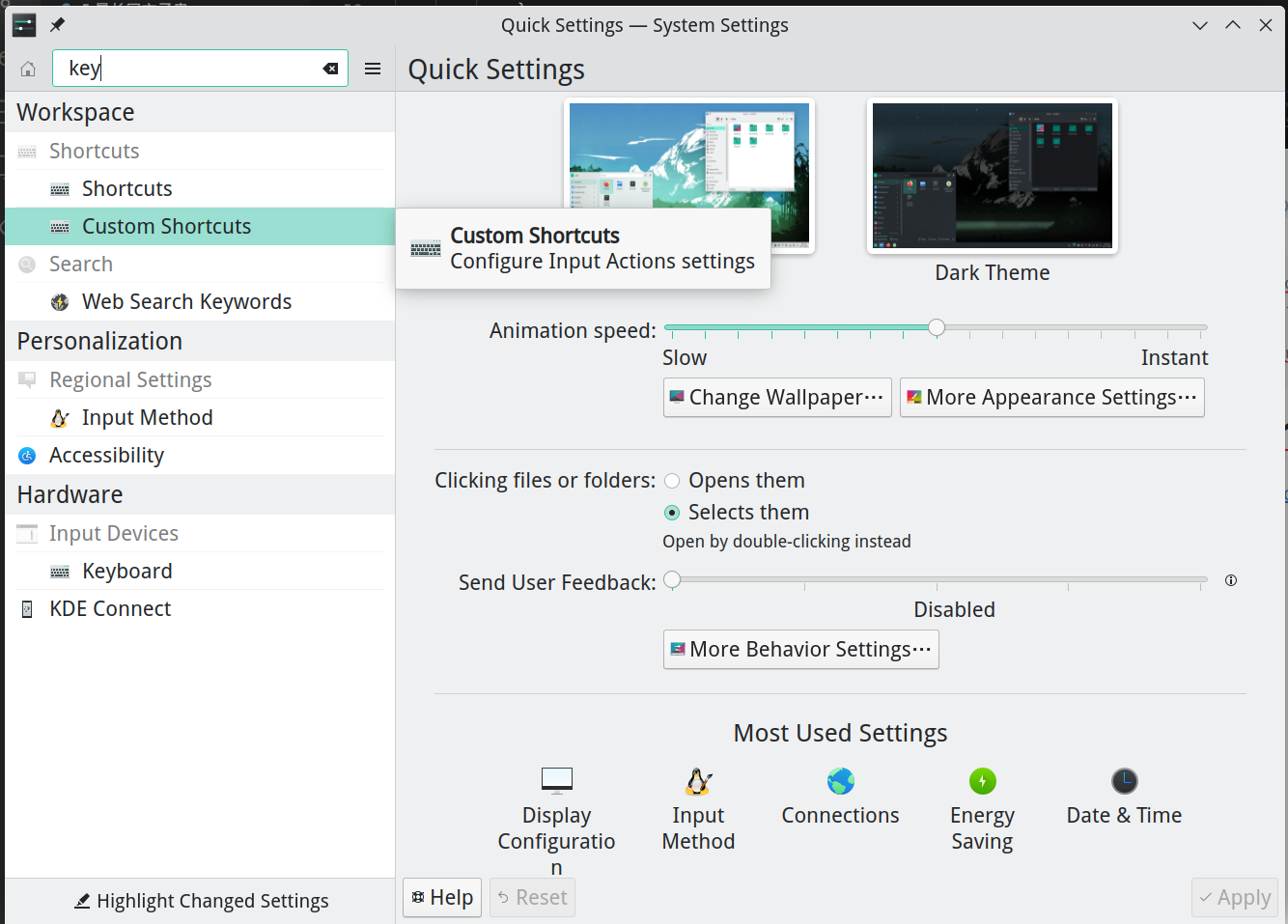Click the Send User Feedback info icon

[x=1231, y=580]
